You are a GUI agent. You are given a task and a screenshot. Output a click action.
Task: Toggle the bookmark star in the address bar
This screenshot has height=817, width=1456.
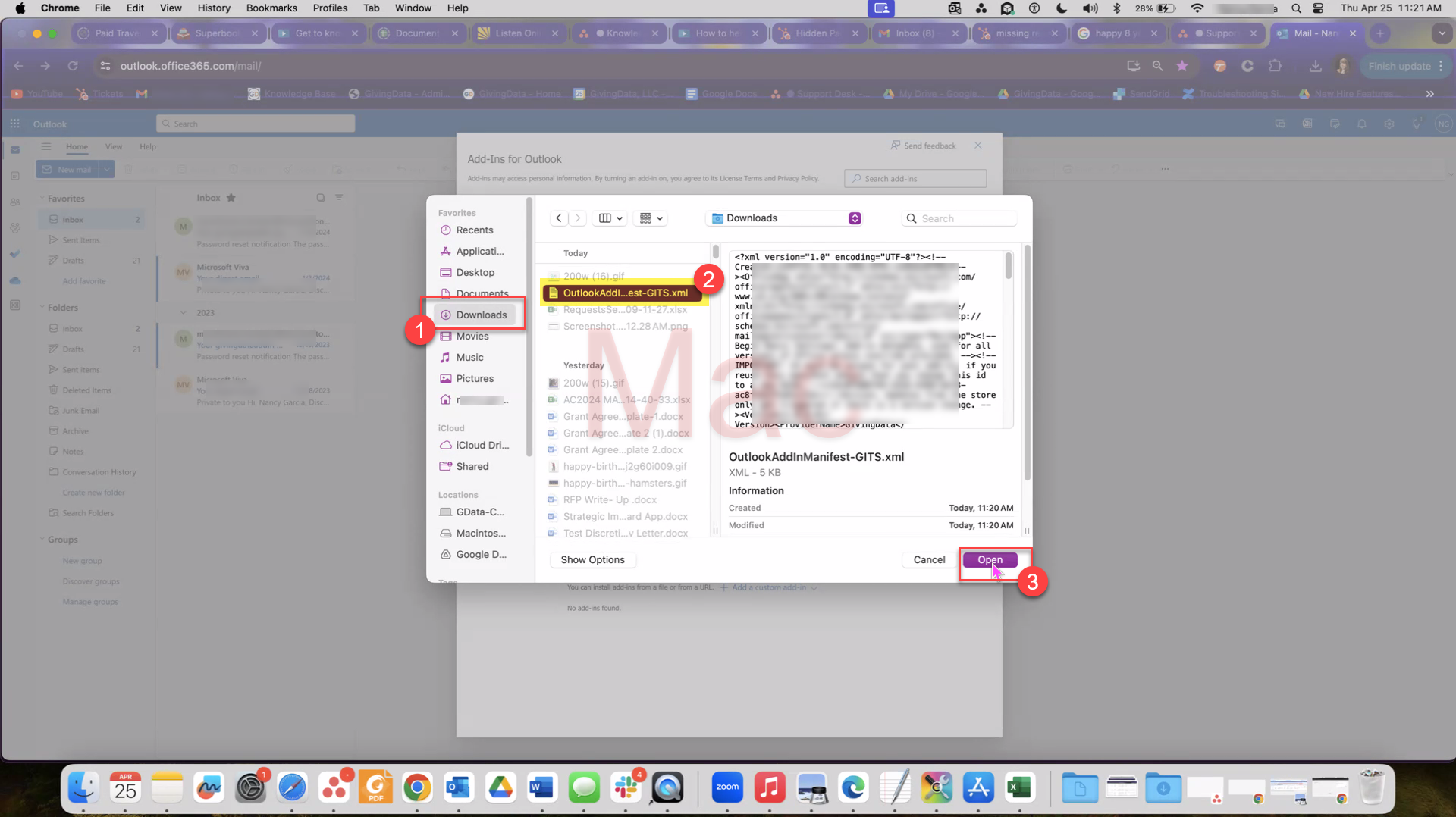pyautogui.click(x=1182, y=66)
